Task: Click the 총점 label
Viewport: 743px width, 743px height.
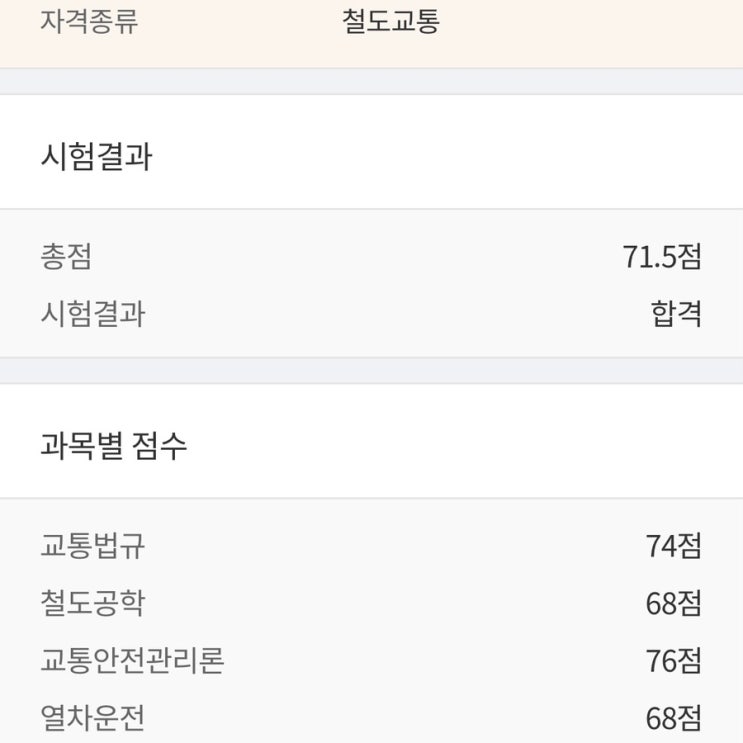Action: click(66, 256)
